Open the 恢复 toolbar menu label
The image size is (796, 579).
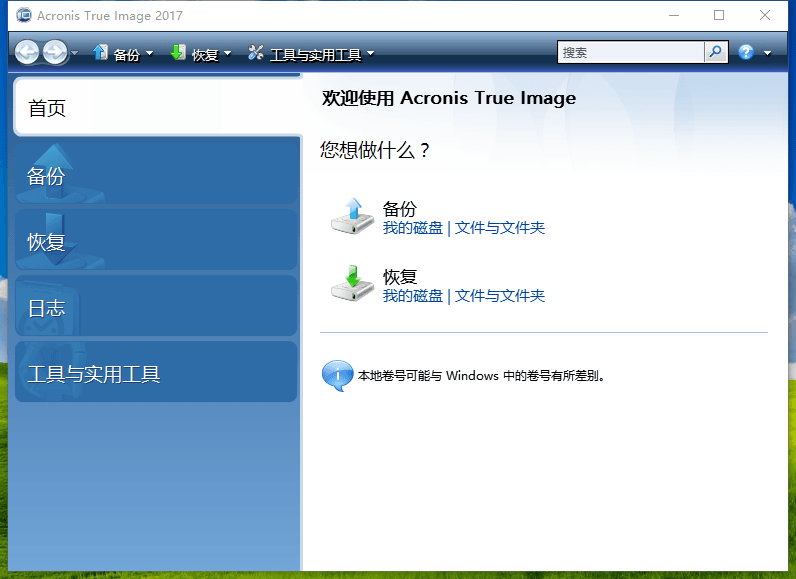[205, 54]
